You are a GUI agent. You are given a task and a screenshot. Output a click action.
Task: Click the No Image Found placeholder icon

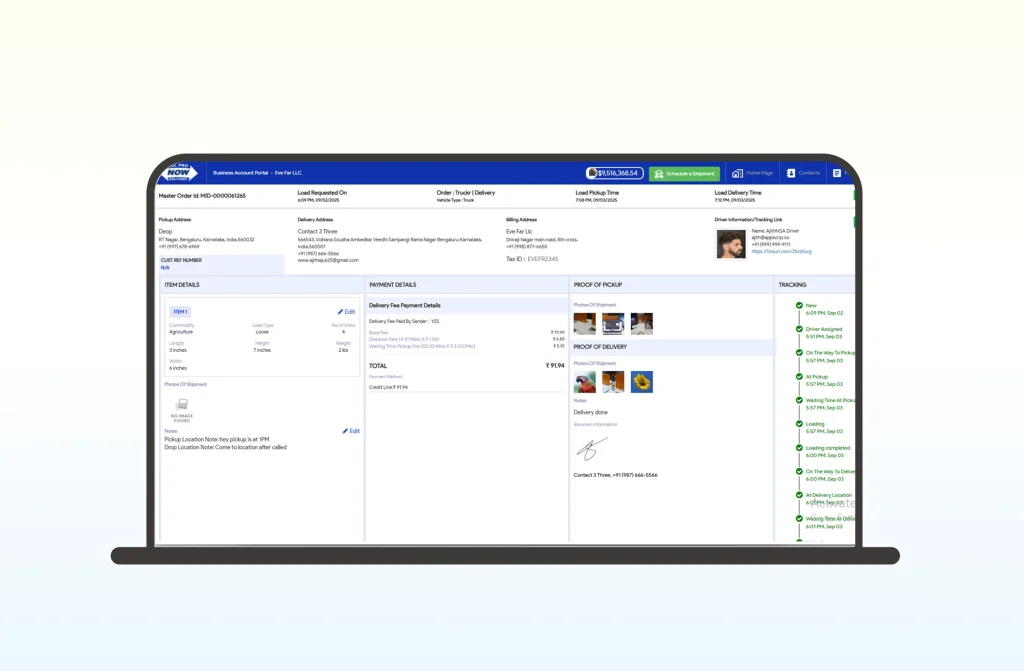[182, 404]
